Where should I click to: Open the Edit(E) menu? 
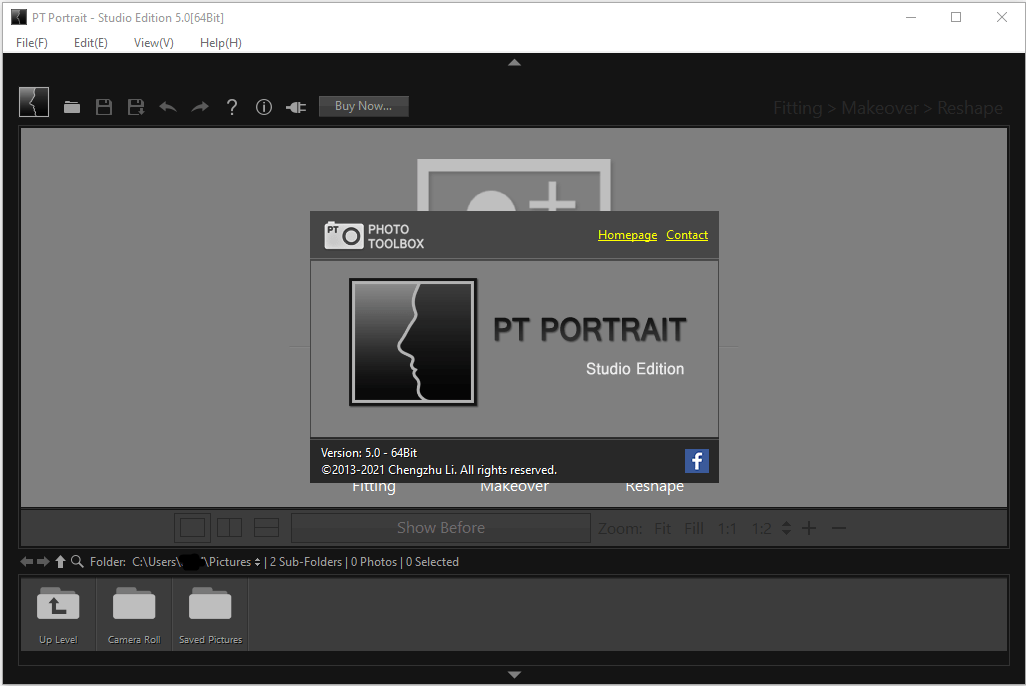[x=90, y=43]
